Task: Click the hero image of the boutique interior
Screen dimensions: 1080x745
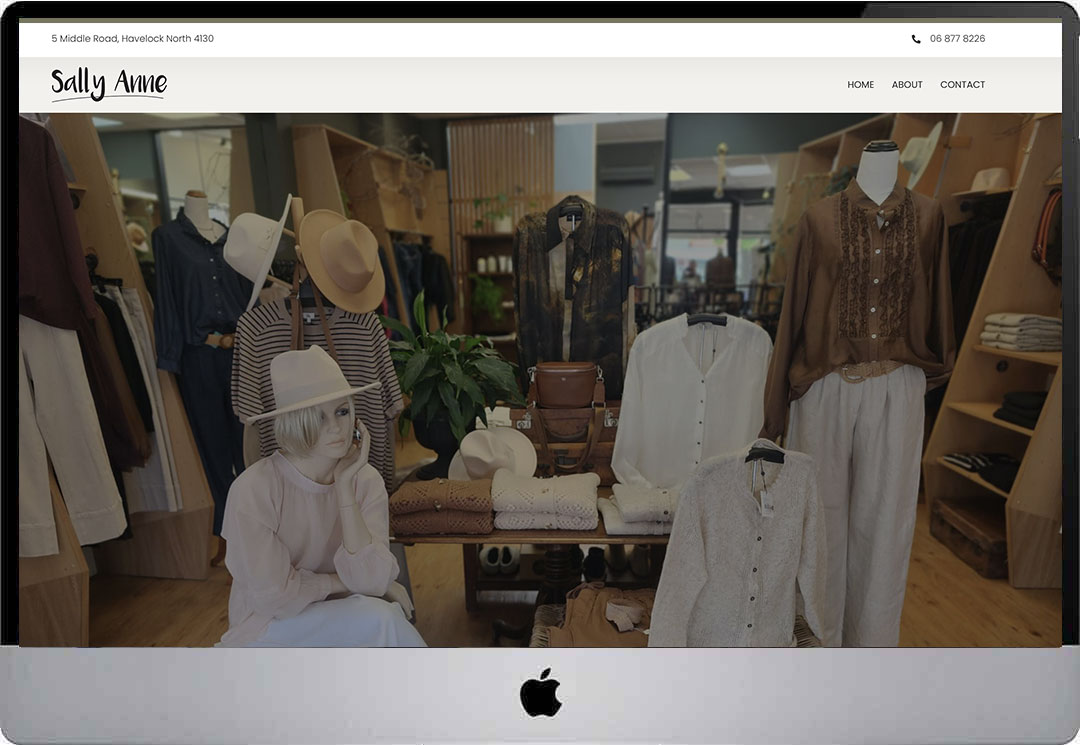Action: tap(540, 380)
